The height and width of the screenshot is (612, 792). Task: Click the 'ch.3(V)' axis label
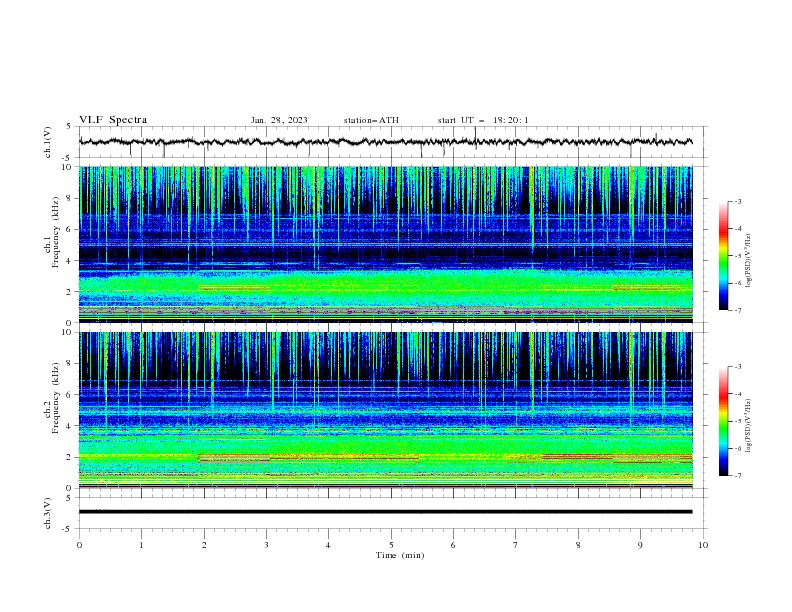(48, 513)
